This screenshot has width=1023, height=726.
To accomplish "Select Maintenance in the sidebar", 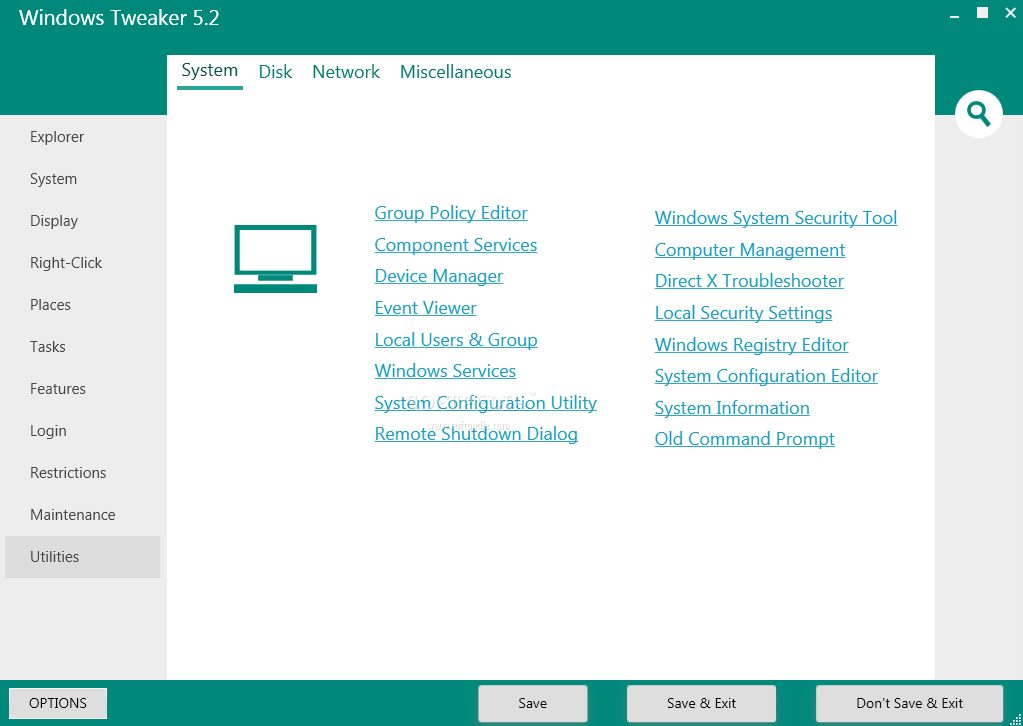I will 82,515.
